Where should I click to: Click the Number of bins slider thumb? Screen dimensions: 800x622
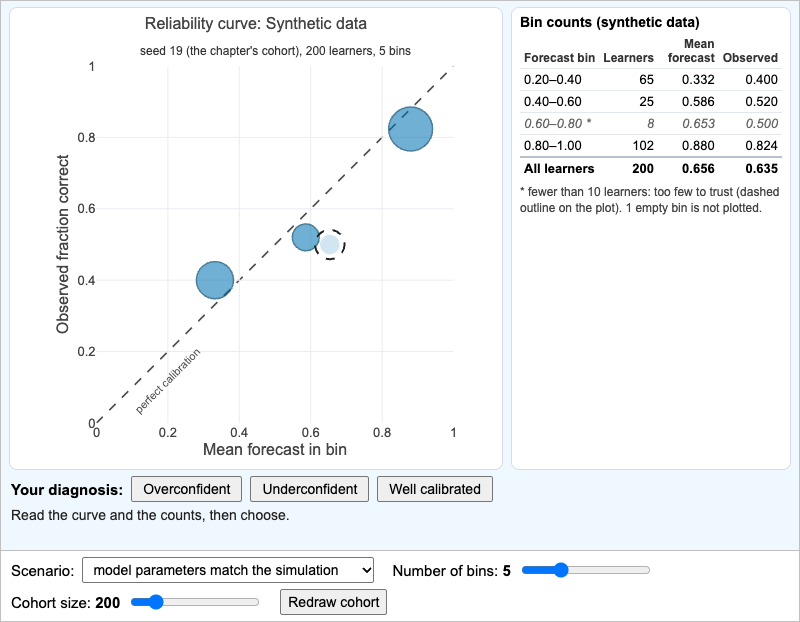click(561, 570)
